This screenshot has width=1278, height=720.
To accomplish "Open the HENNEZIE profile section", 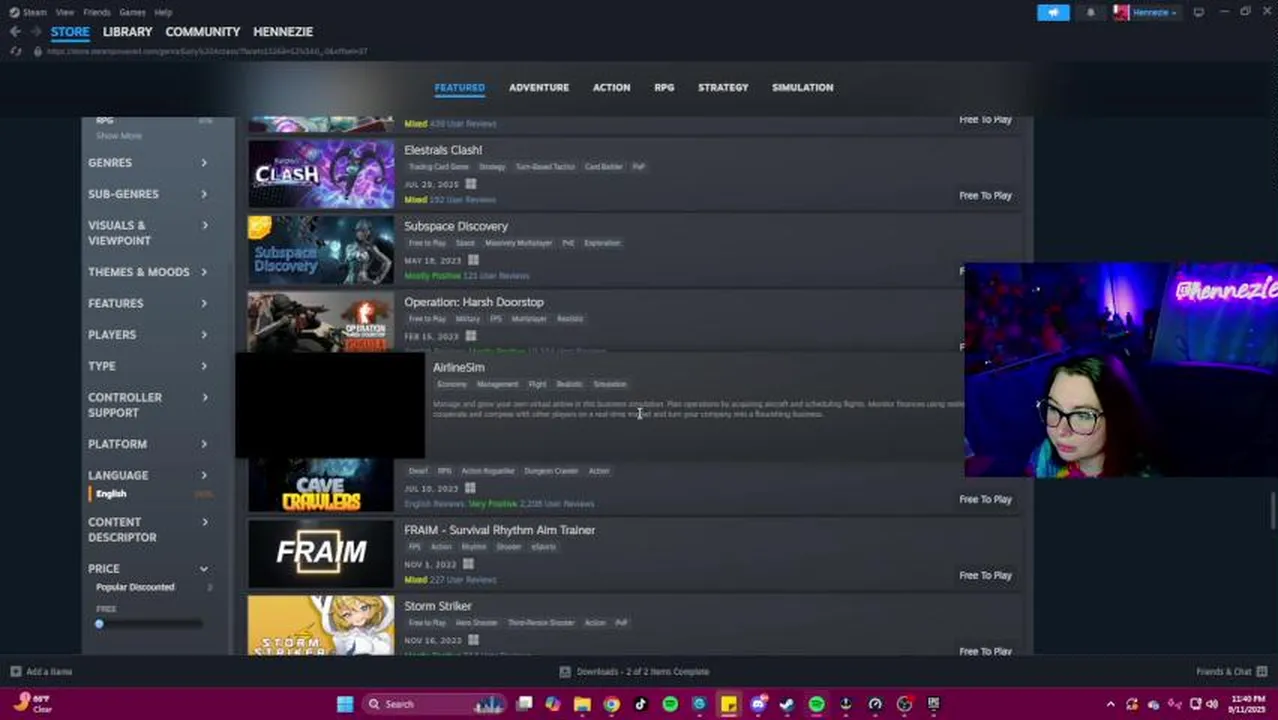I will pos(283,32).
